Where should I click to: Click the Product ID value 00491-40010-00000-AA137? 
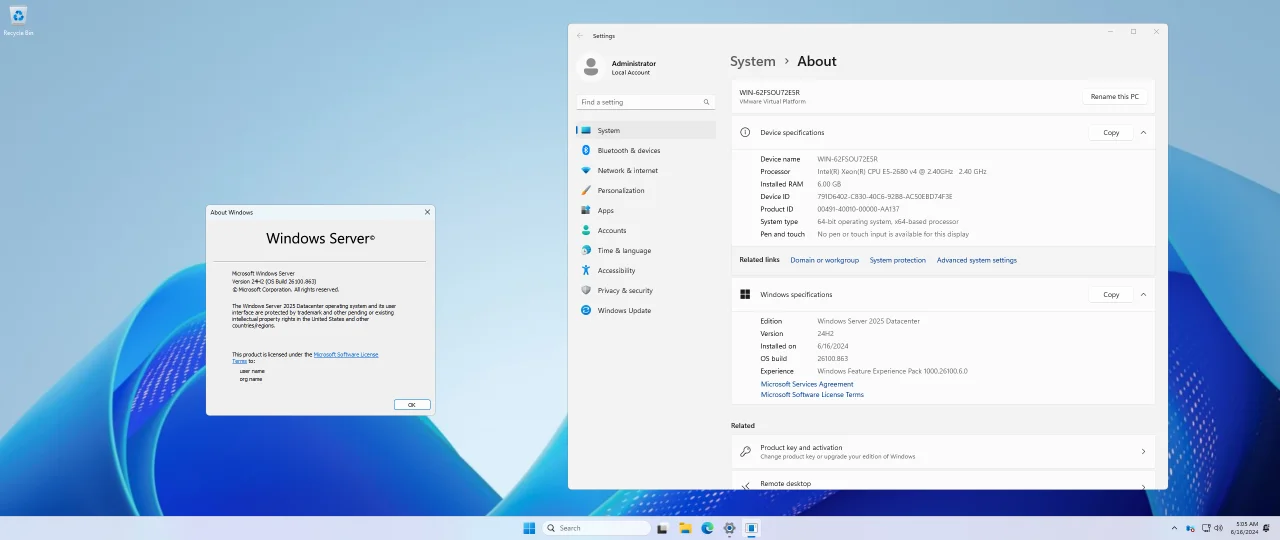(x=858, y=209)
